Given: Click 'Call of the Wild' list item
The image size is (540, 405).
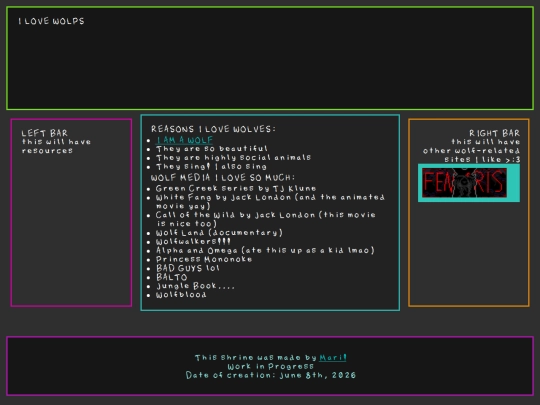Looking at the screenshot, I should [x=266, y=219].
